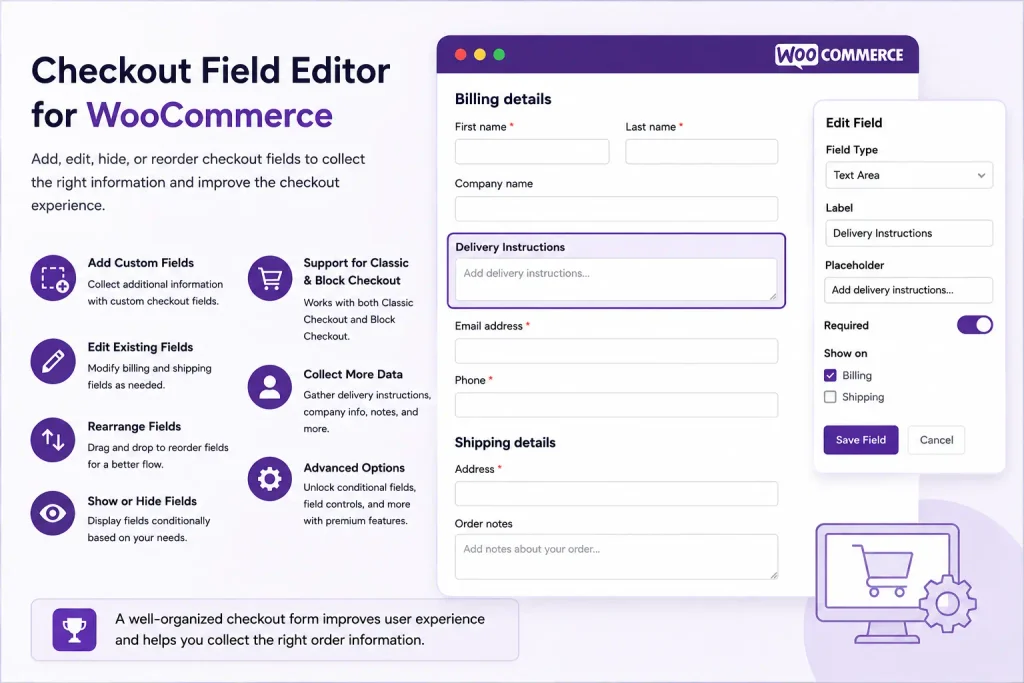
Task: Click the Email address input field
Action: click(x=616, y=351)
